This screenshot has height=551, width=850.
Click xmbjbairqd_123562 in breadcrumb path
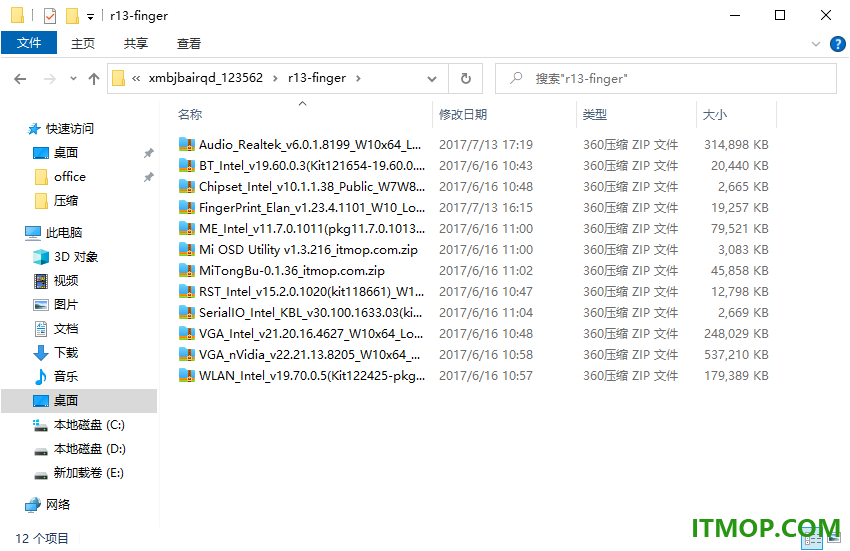(205, 78)
